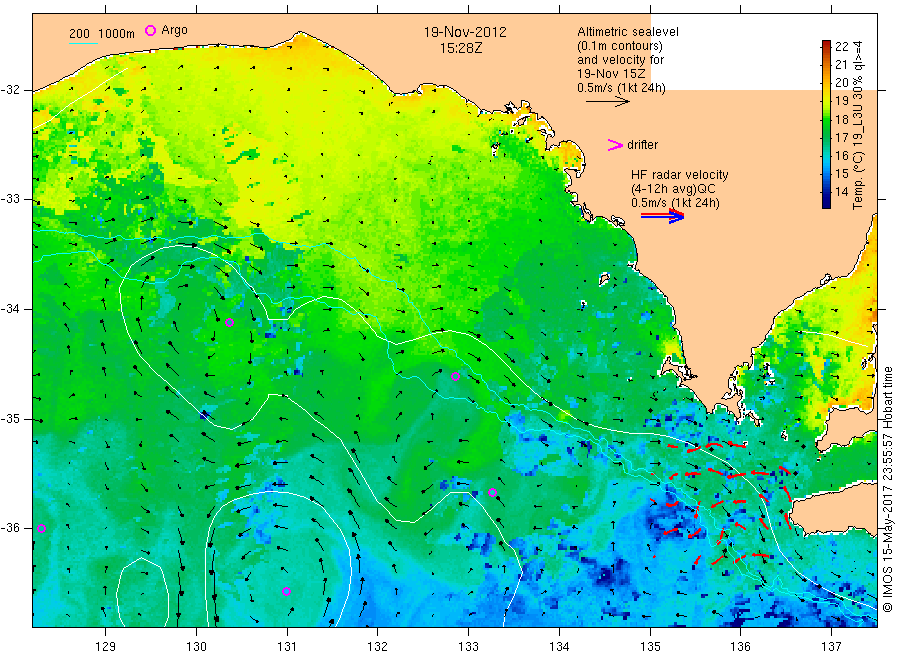
Task: Click the 14 label on the color bar
Action: 841,192
